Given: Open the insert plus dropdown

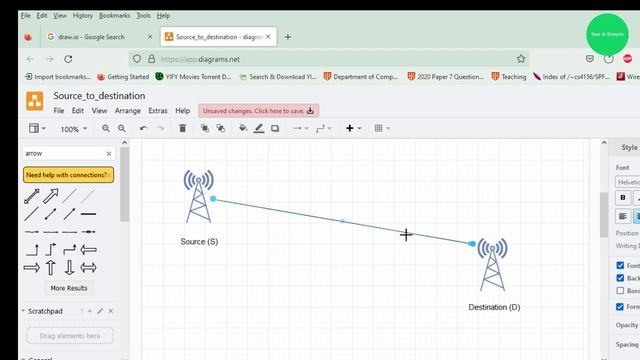Looking at the screenshot, I should 353,129.
